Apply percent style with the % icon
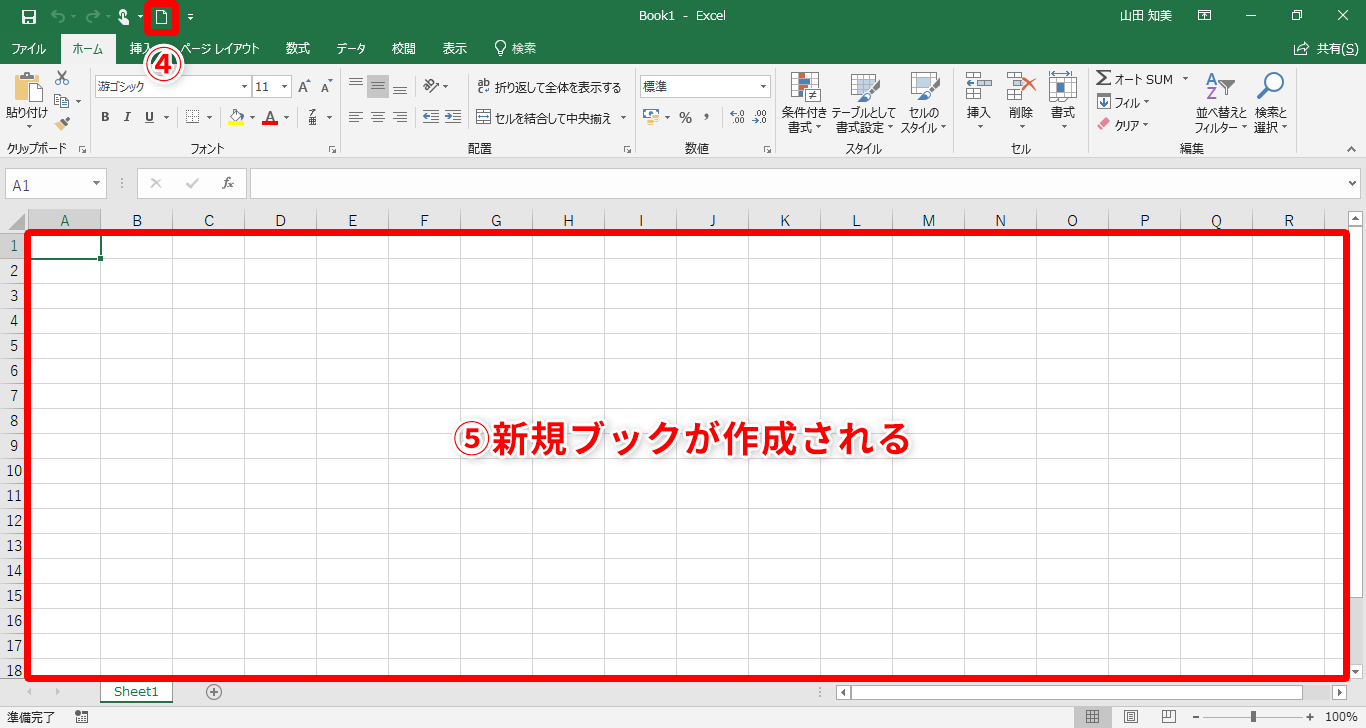The image size is (1366, 728). click(x=685, y=117)
